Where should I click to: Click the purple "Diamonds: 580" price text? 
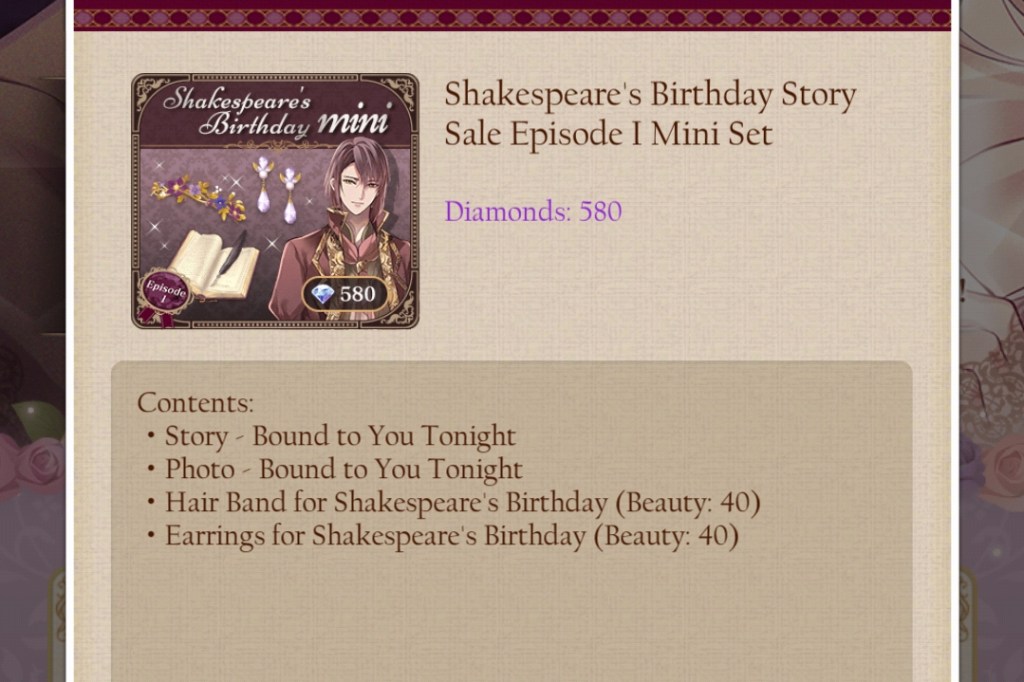click(x=533, y=211)
